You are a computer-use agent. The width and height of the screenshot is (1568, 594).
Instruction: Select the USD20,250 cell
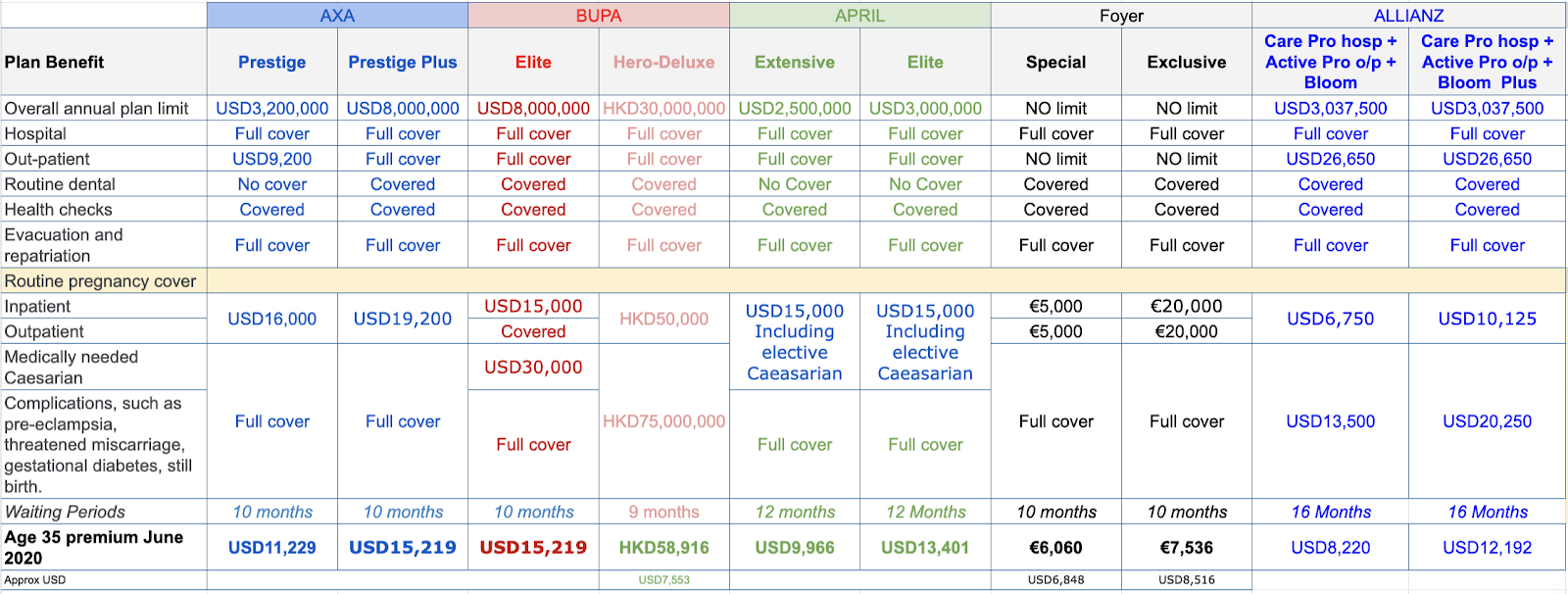click(1487, 421)
